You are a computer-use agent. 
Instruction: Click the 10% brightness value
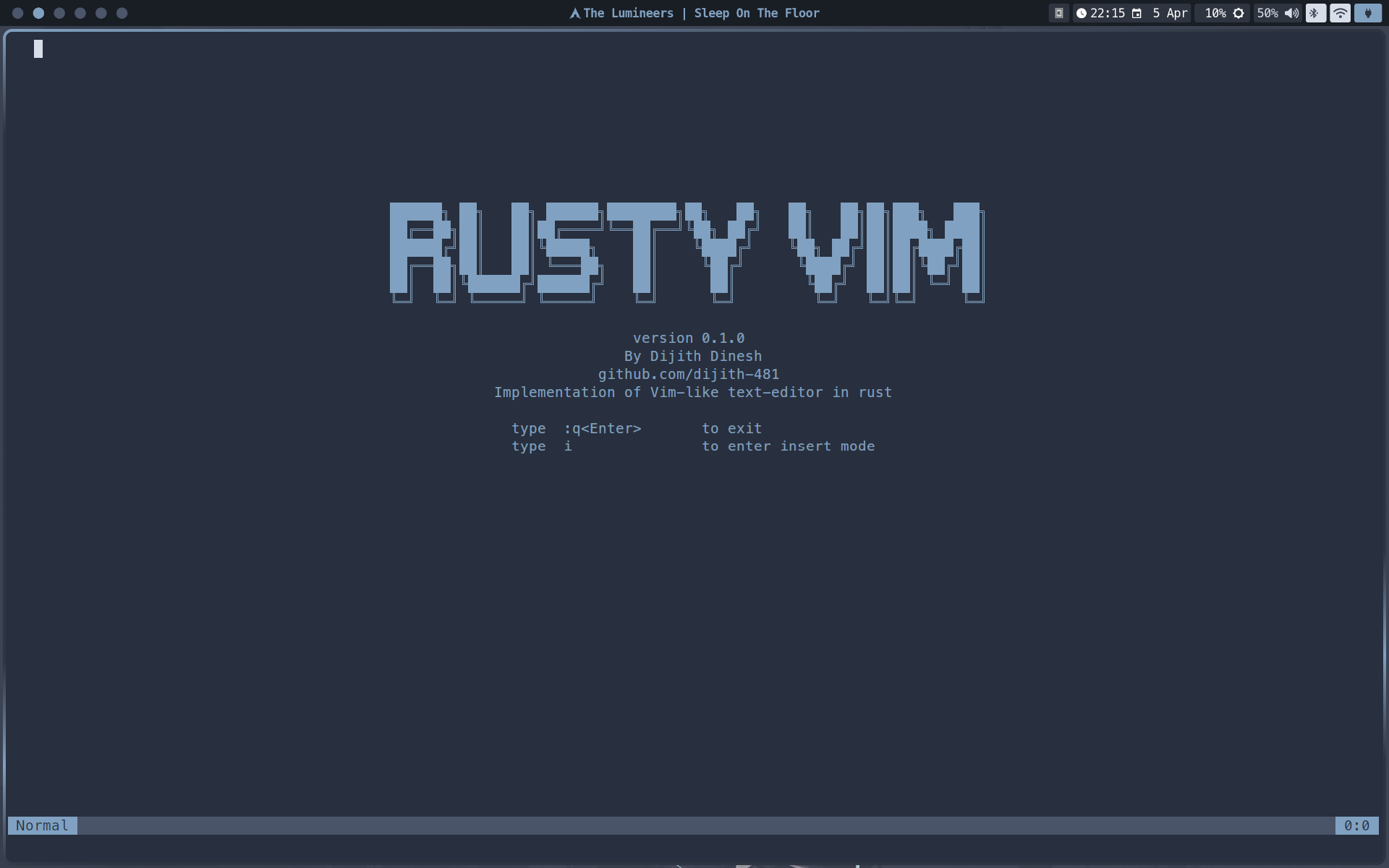(1215, 13)
